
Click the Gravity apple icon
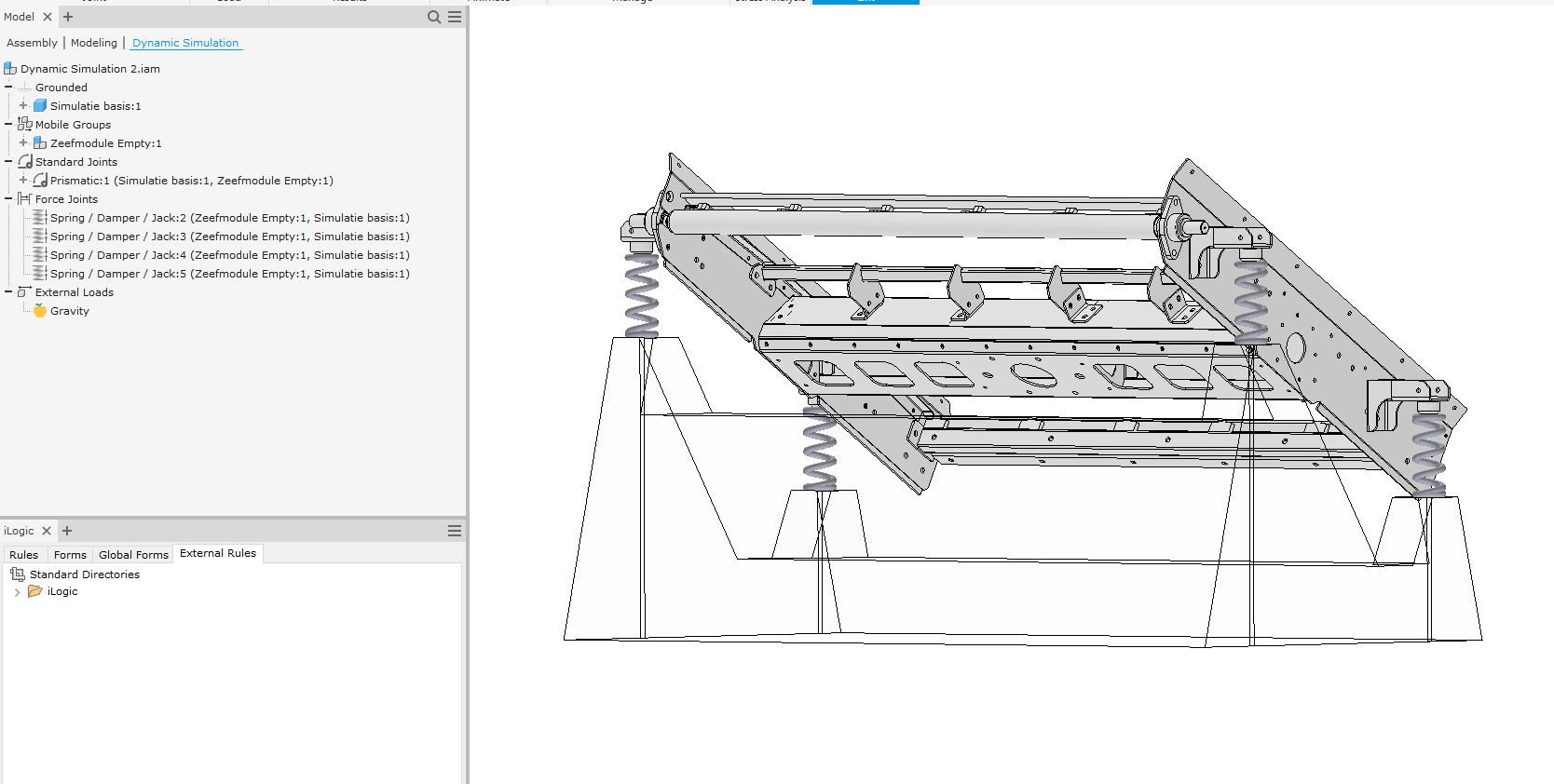40,310
